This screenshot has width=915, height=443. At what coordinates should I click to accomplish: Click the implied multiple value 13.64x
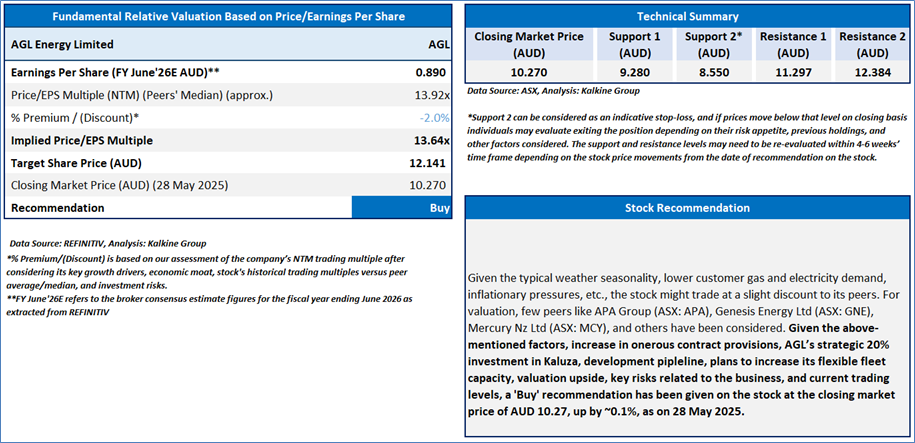tap(427, 140)
